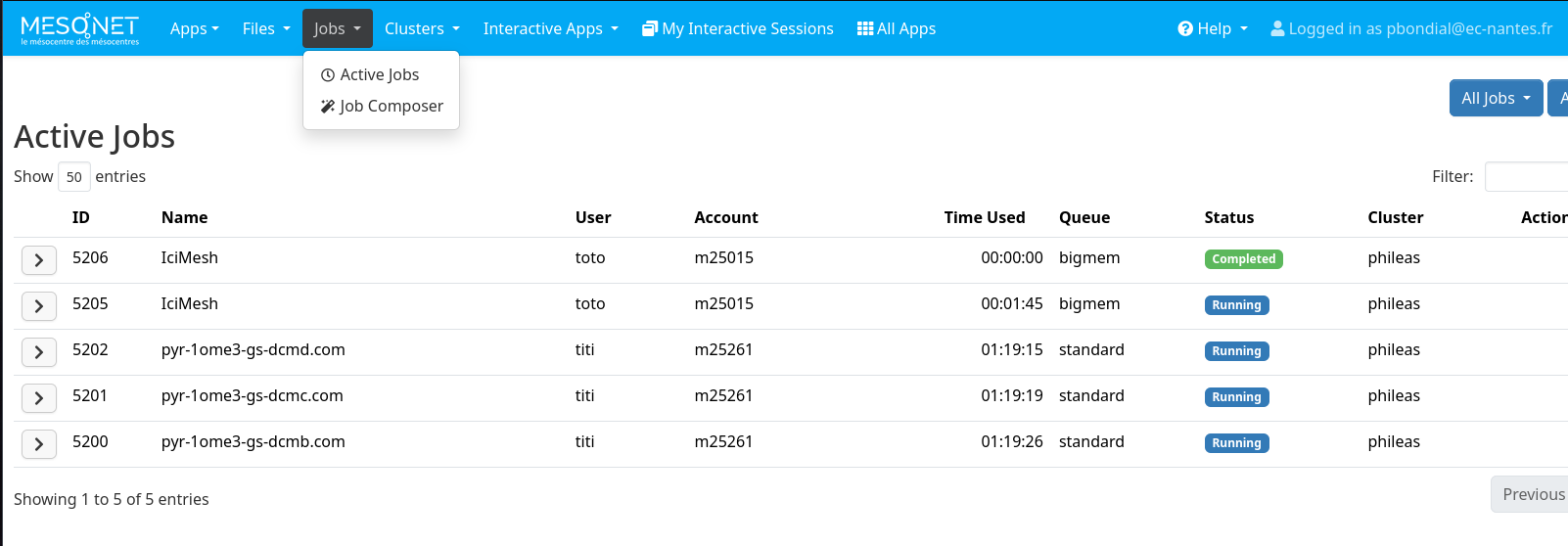Screen dimensions: 1568x546
Task: Open Active Jobs from Jobs menu
Action: click(379, 74)
